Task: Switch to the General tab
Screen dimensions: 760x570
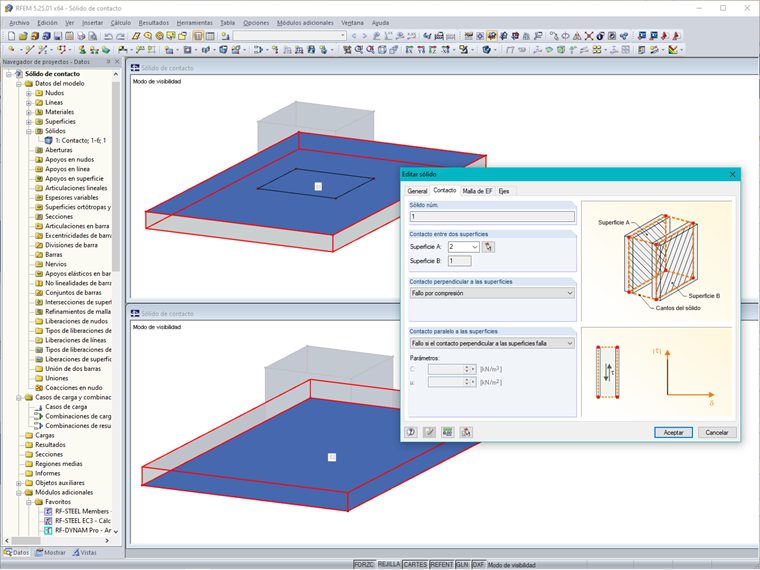Action: (417, 191)
